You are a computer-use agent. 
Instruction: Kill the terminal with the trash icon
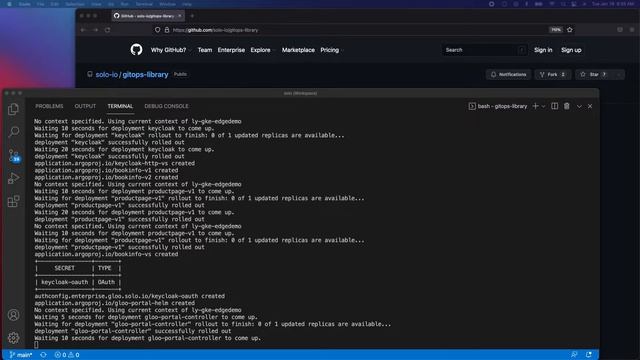(x=567, y=106)
